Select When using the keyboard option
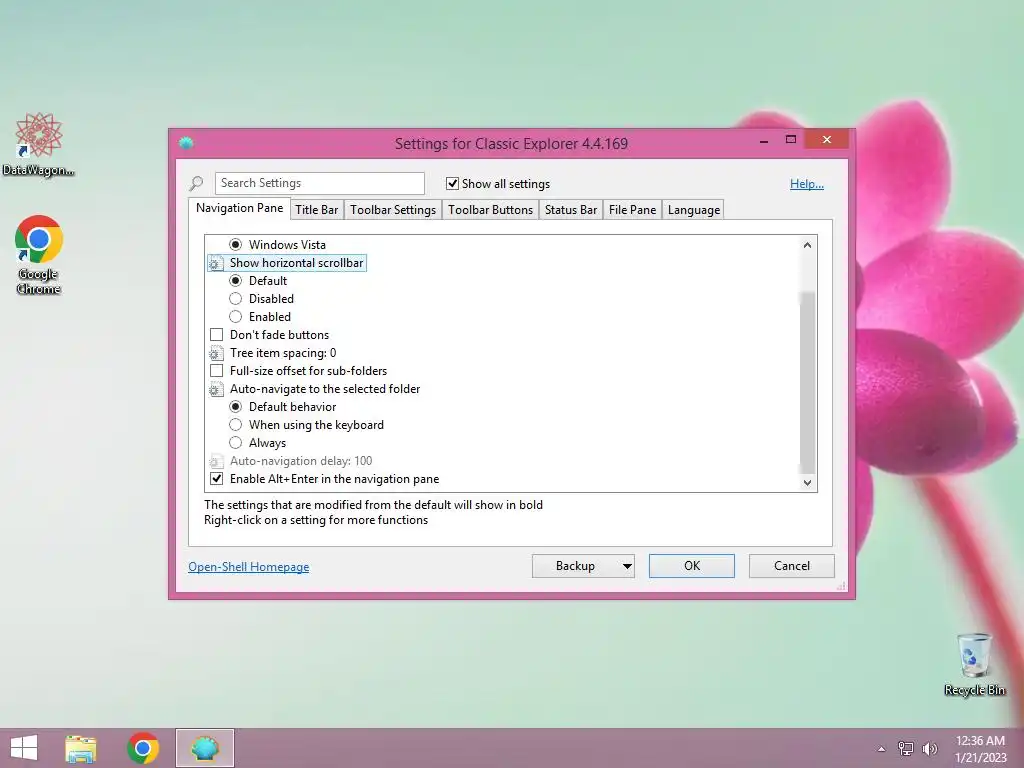Screen dimensions: 1024x768 point(236,425)
